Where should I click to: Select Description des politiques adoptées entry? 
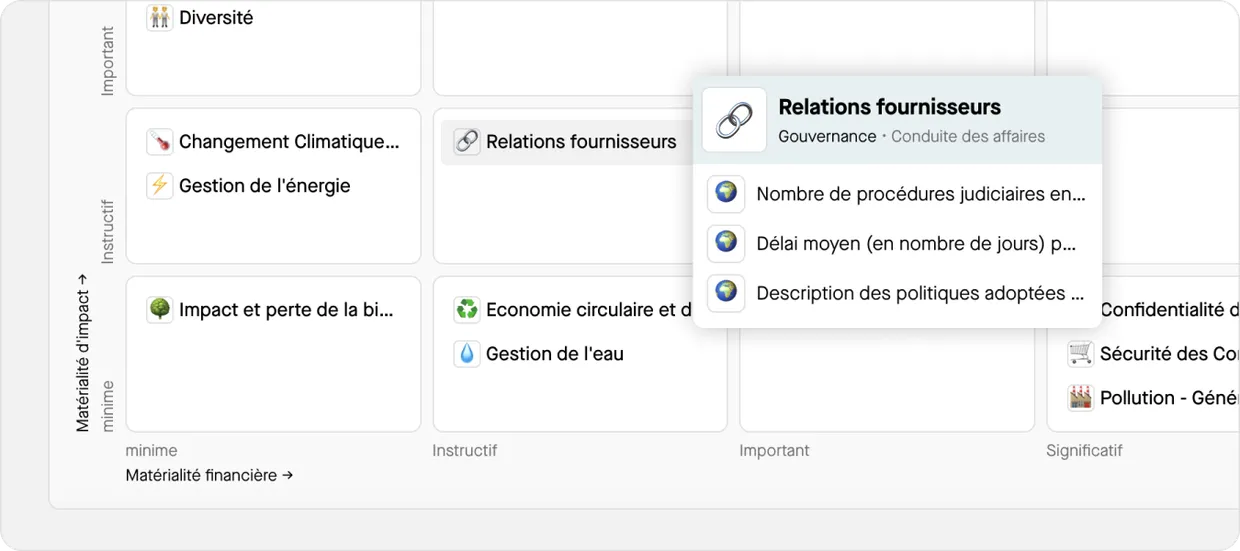pos(920,294)
